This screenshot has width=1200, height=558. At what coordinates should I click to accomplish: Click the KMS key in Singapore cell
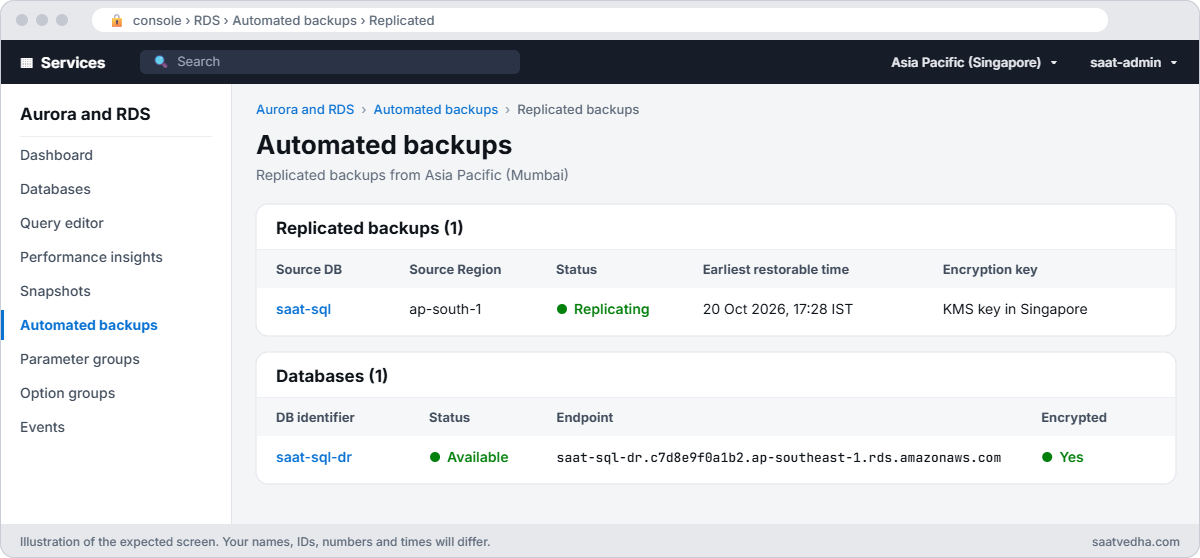click(x=1015, y=309)
